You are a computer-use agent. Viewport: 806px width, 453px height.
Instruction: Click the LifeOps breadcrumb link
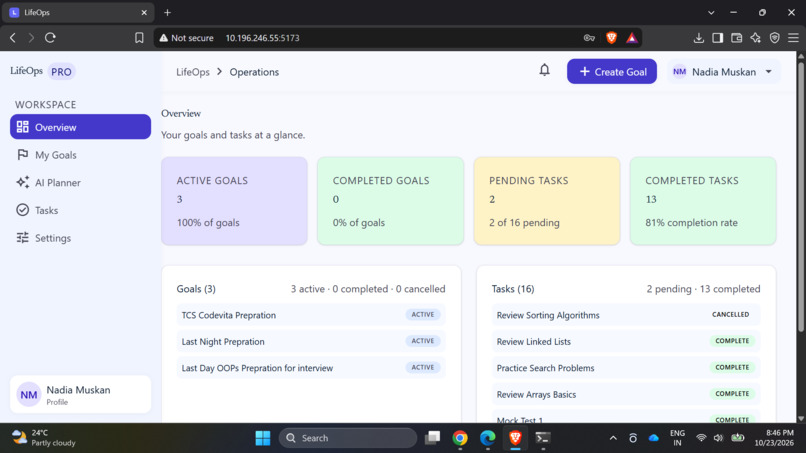193,72
